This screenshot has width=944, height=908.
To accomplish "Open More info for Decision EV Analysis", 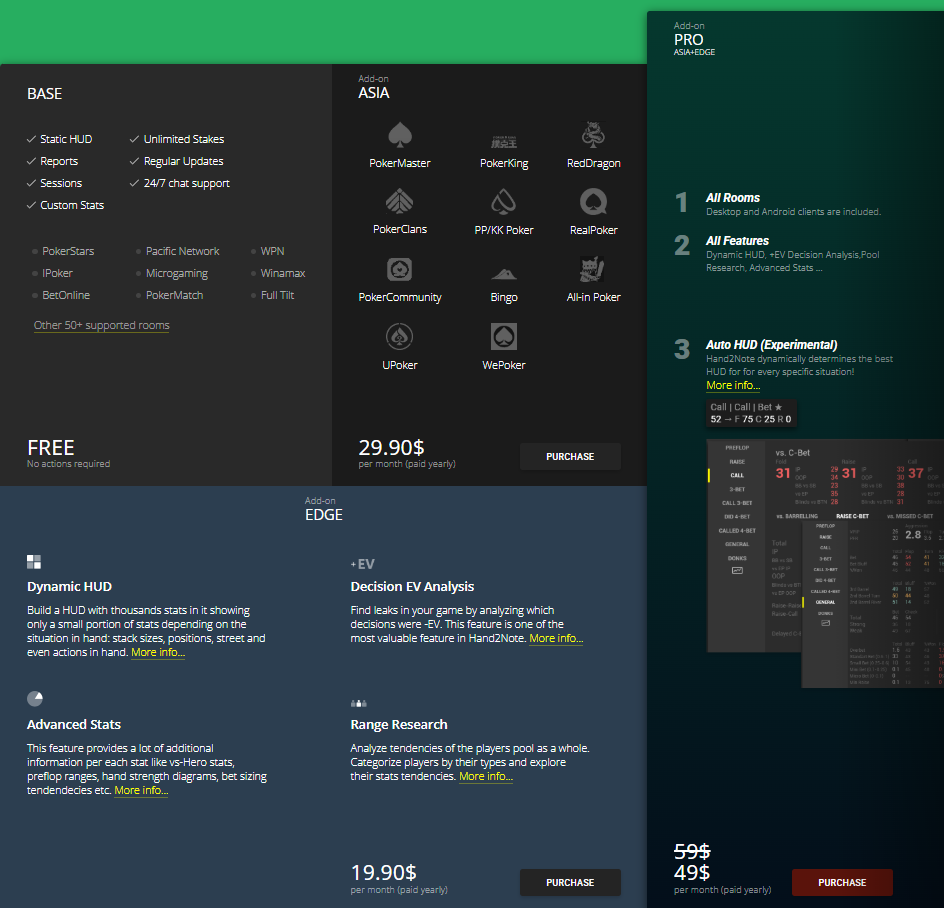I will click(x=556, y=638).
